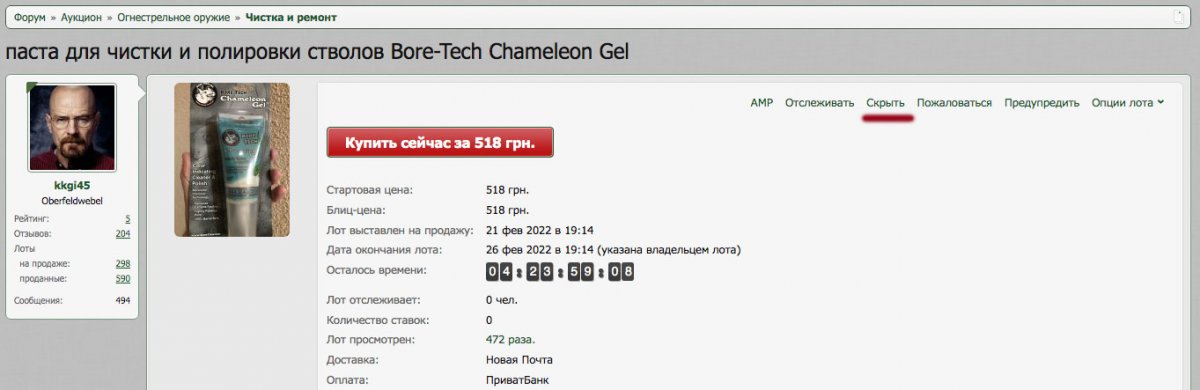1200x390 pixels.
Task: Go to the Аукцион breadcrumb
Action: coord(81,17)
